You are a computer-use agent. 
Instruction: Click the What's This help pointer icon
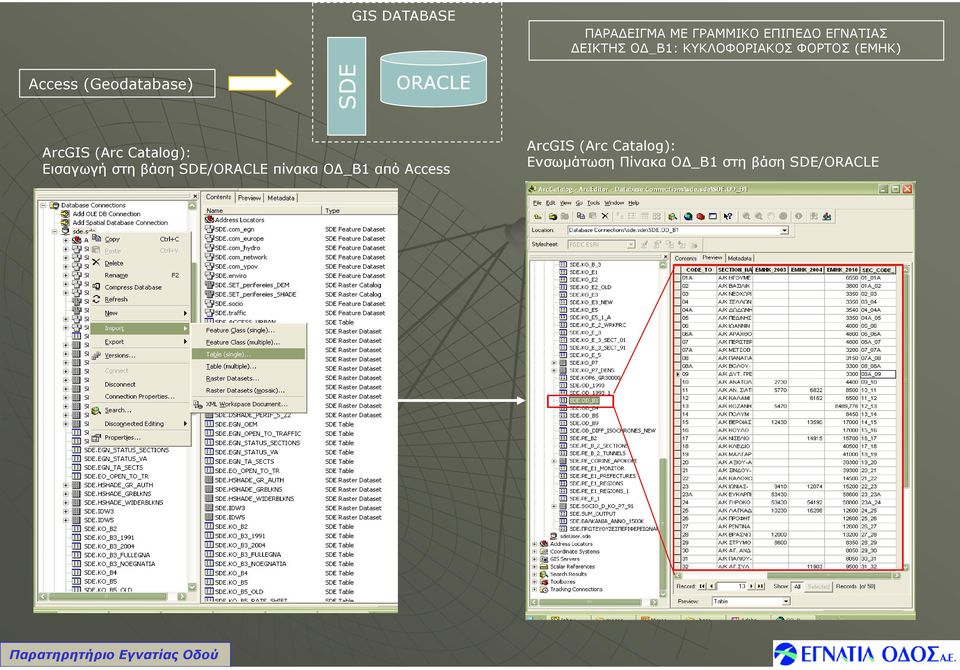(727, 216)
